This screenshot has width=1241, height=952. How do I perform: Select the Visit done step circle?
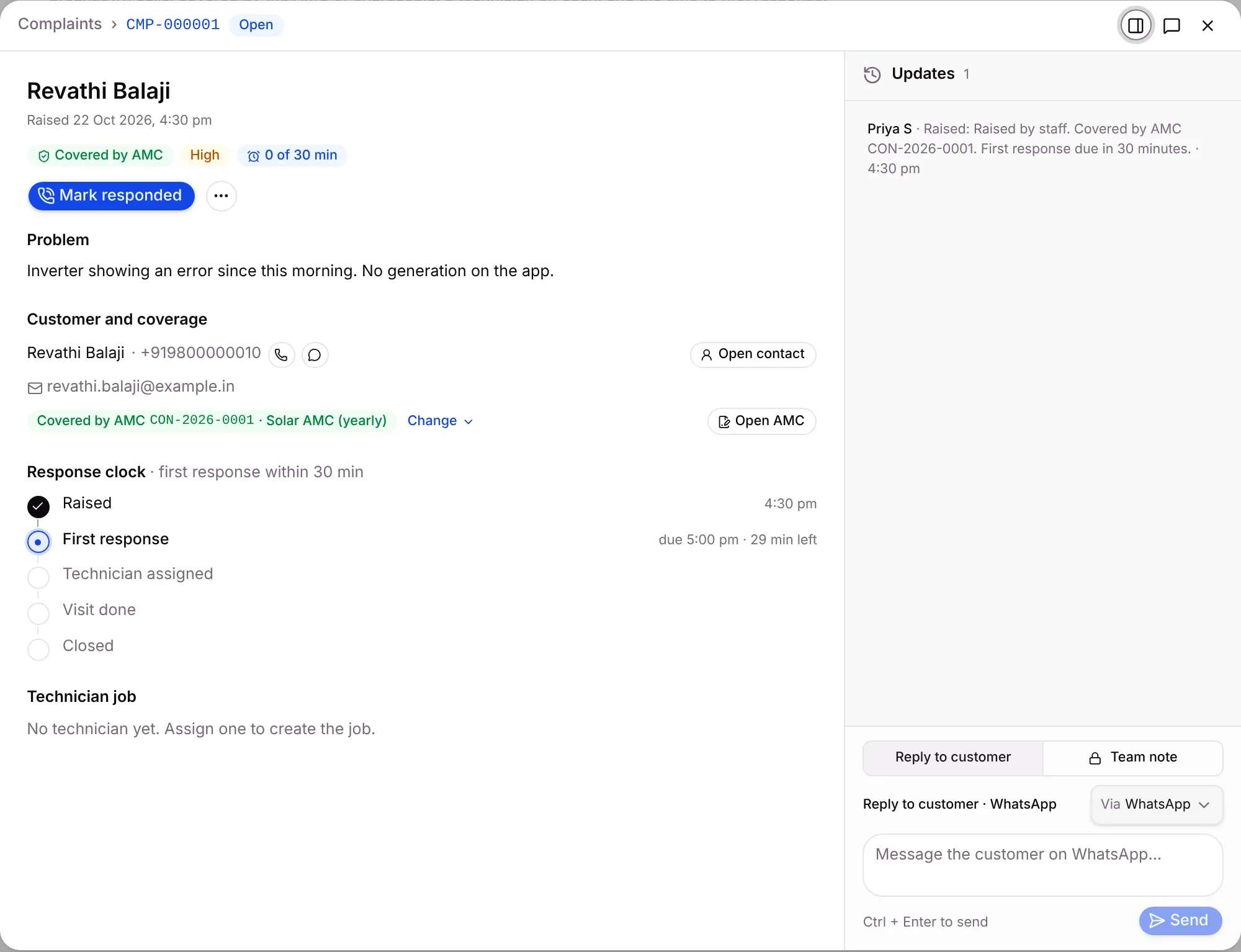click(38, 614)
